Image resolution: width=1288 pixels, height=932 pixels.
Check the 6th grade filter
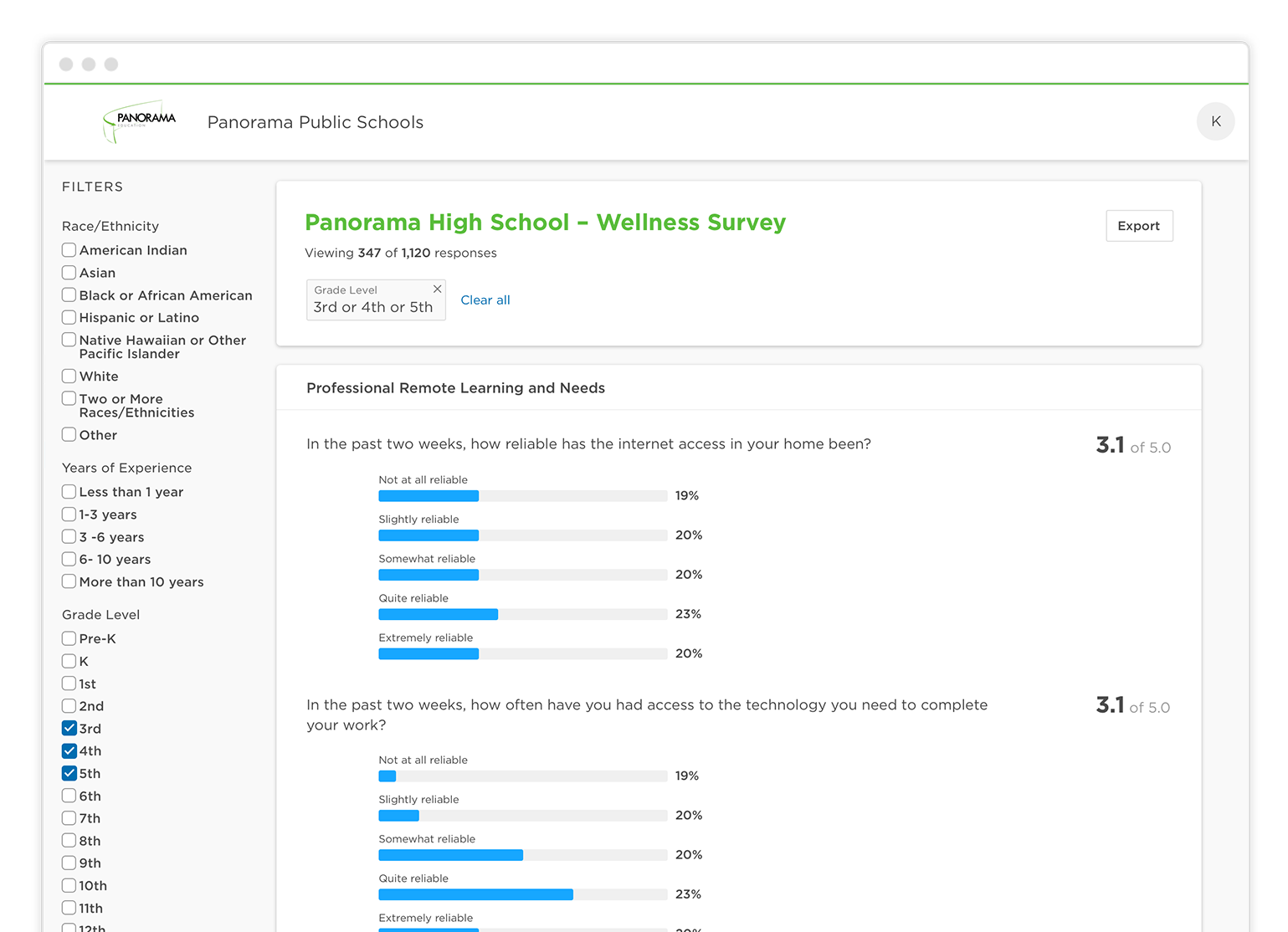69,796
